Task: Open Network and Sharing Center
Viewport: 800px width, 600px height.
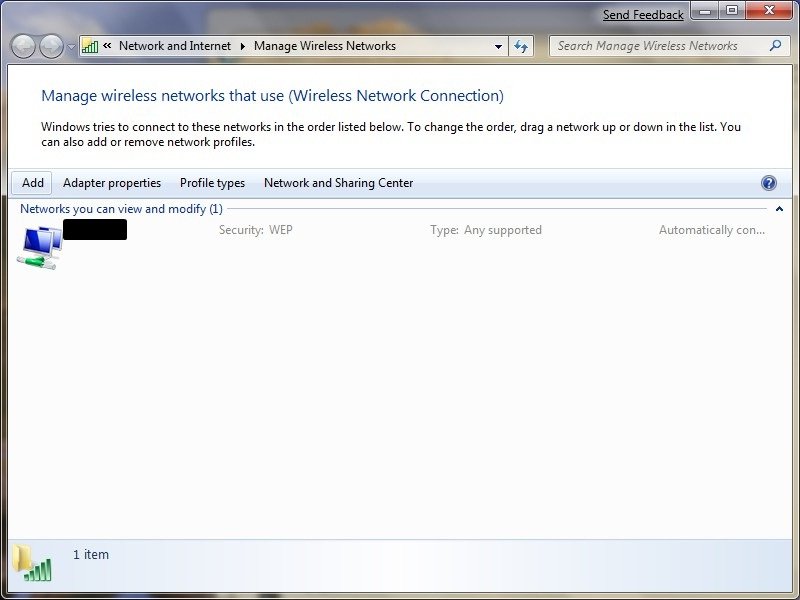Action: point(338,183)
